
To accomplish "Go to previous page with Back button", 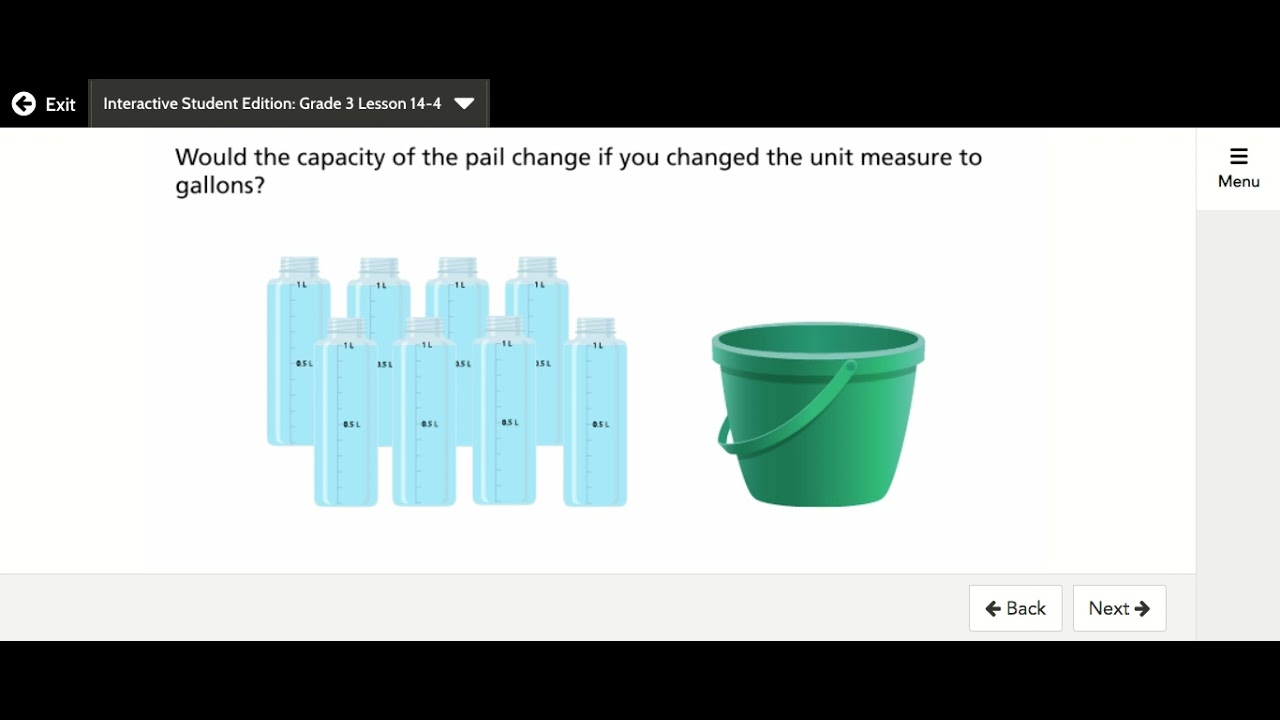I will (1015, 608).
